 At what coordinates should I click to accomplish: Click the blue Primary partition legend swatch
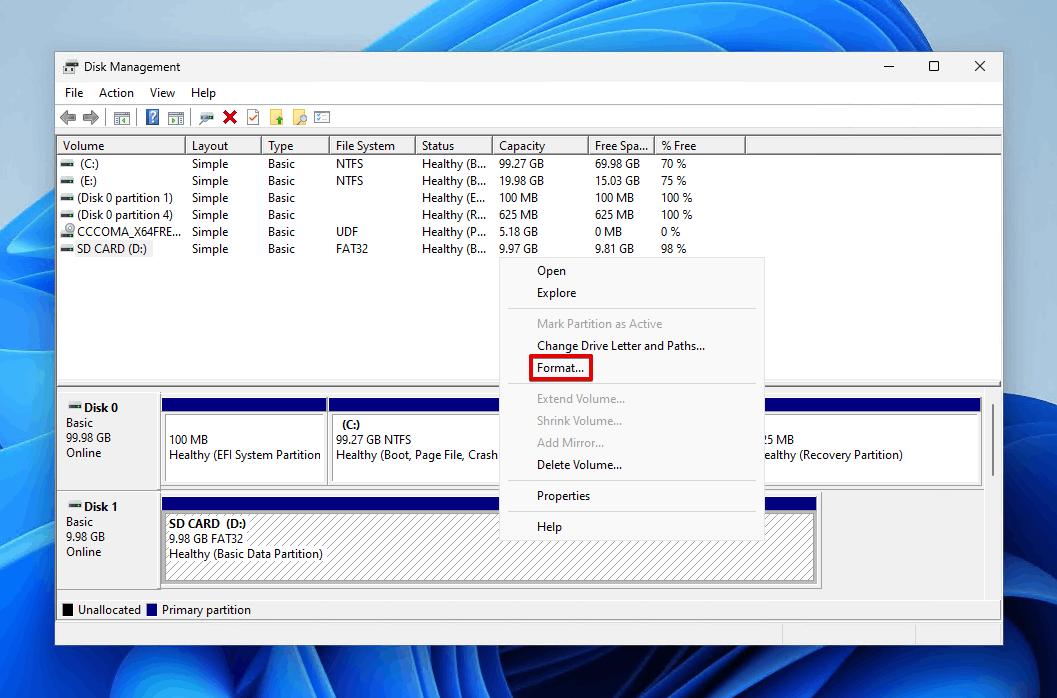(152, 610)
